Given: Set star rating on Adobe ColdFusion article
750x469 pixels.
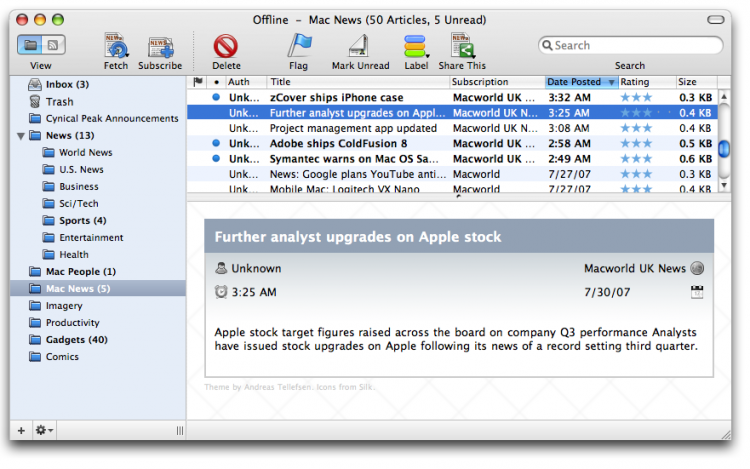Looking at the screenshot, I should pos(636,143).
